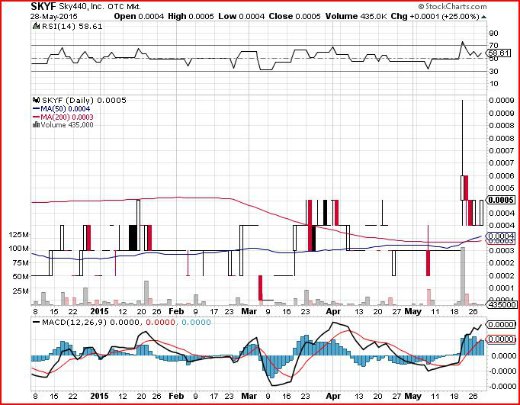
Task: Click the 2015 label below the volume bars
Action: click(100, 311)
